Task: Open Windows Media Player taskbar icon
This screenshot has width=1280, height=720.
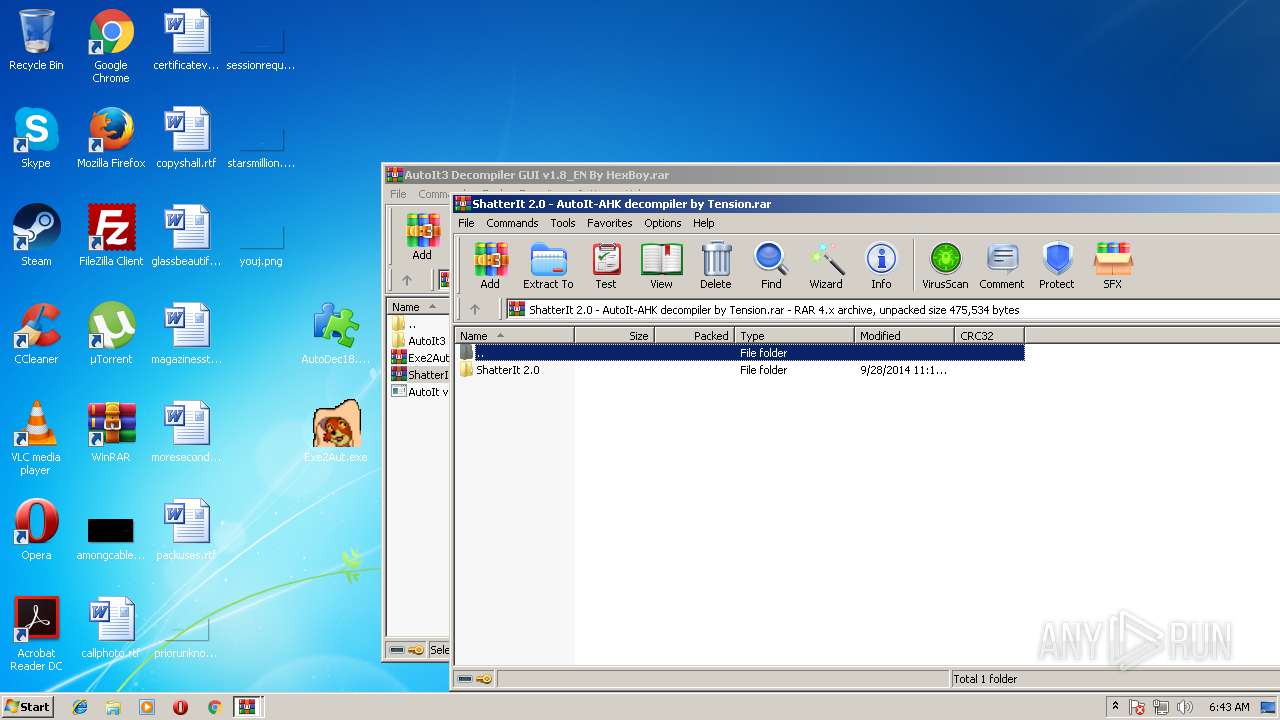Action: point(147,707)
